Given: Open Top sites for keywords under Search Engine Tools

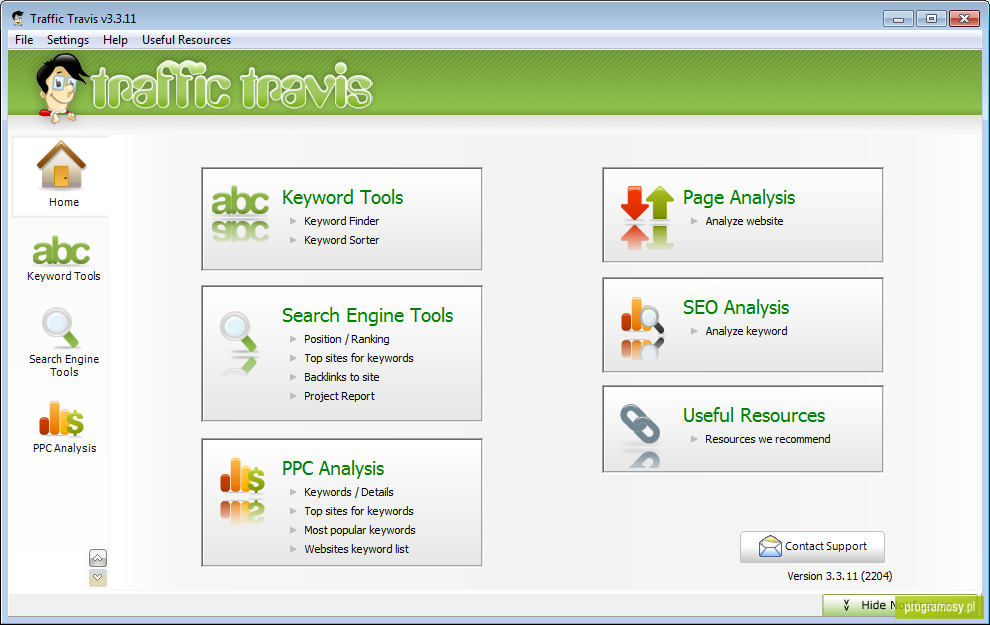Looking at the screenshot, I should [359, 358].
